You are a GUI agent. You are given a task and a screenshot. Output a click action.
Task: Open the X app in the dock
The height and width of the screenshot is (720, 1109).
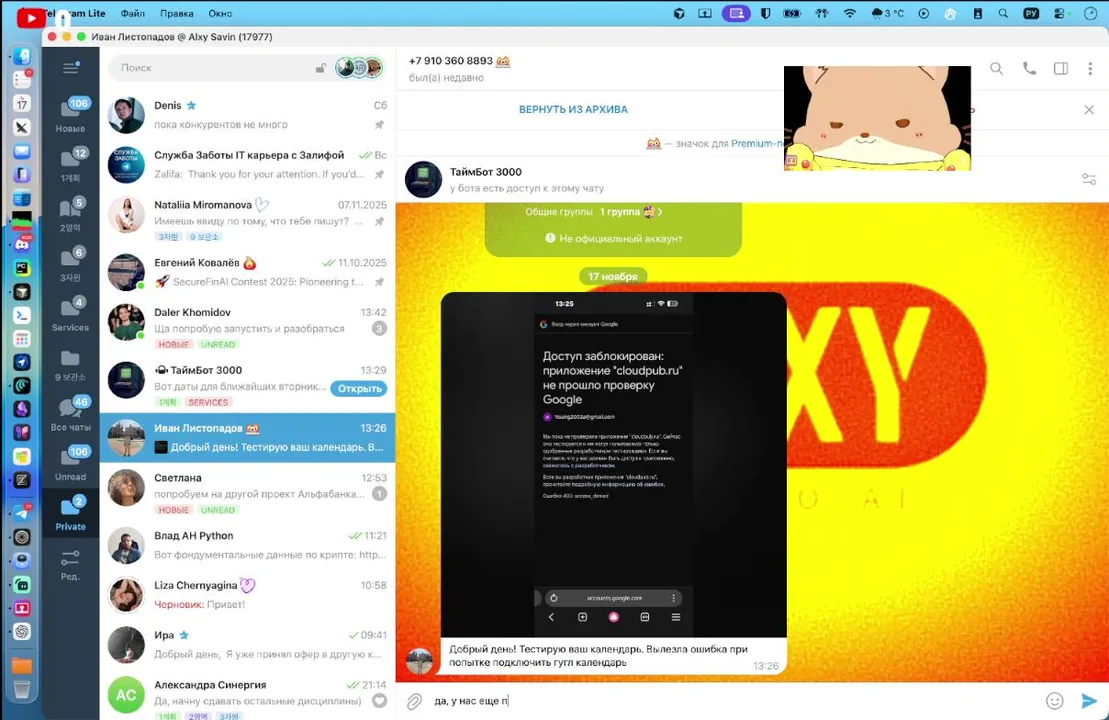[22, 127]
